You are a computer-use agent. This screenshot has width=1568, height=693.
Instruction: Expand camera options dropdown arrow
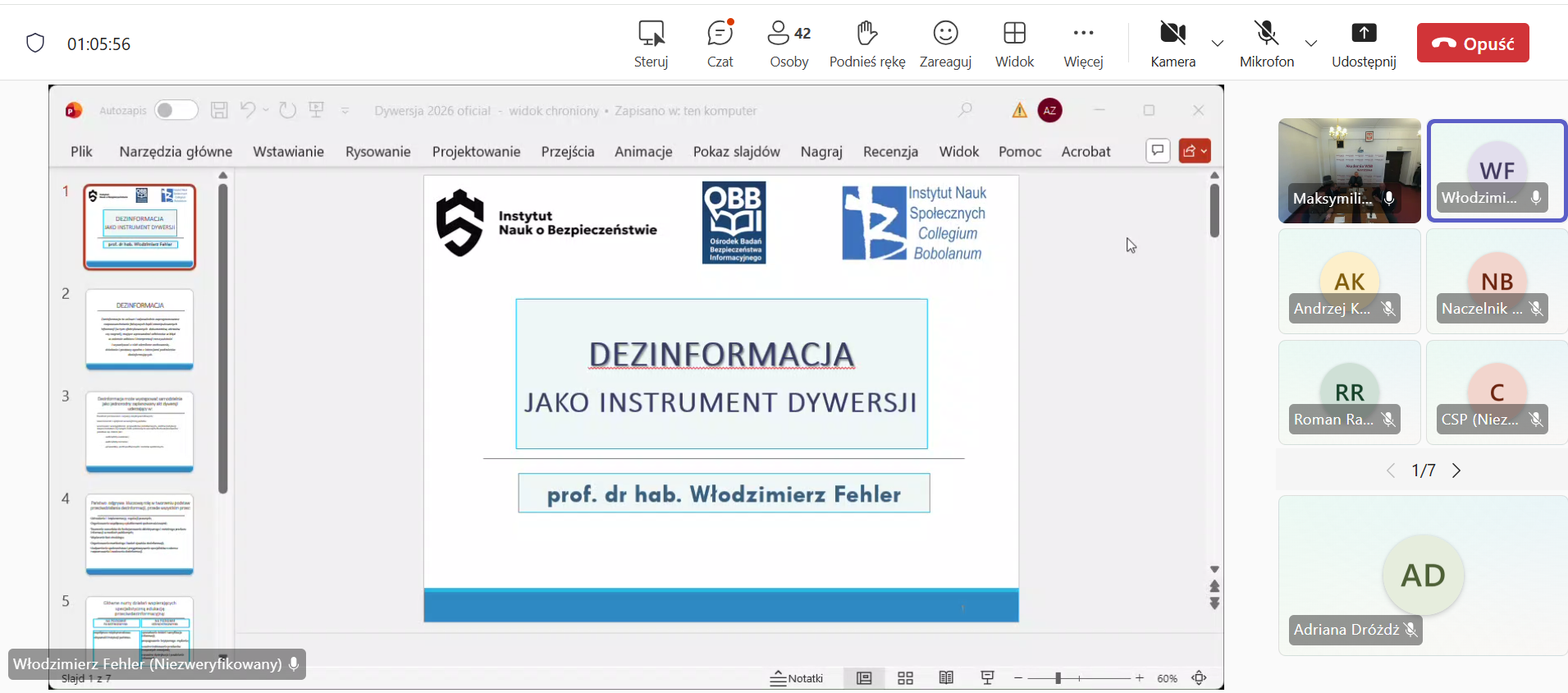tap(1218, 44)
